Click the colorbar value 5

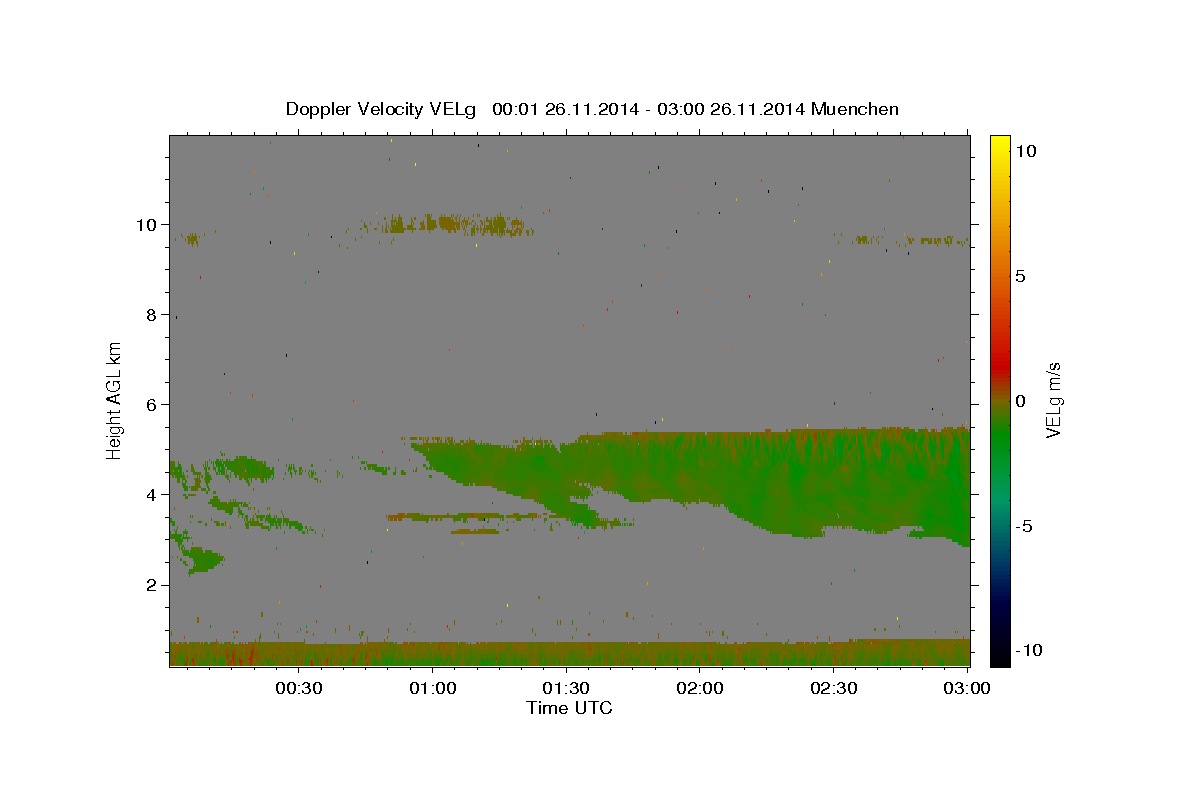1021,276
